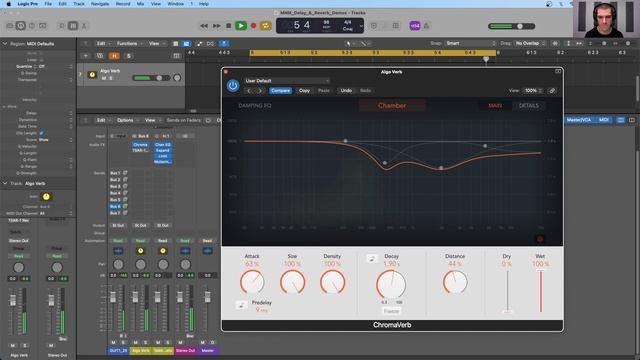640x360 pixels.
Task: Open the Chan EQ plugin slot in mixer
Action: coord(163,144)
